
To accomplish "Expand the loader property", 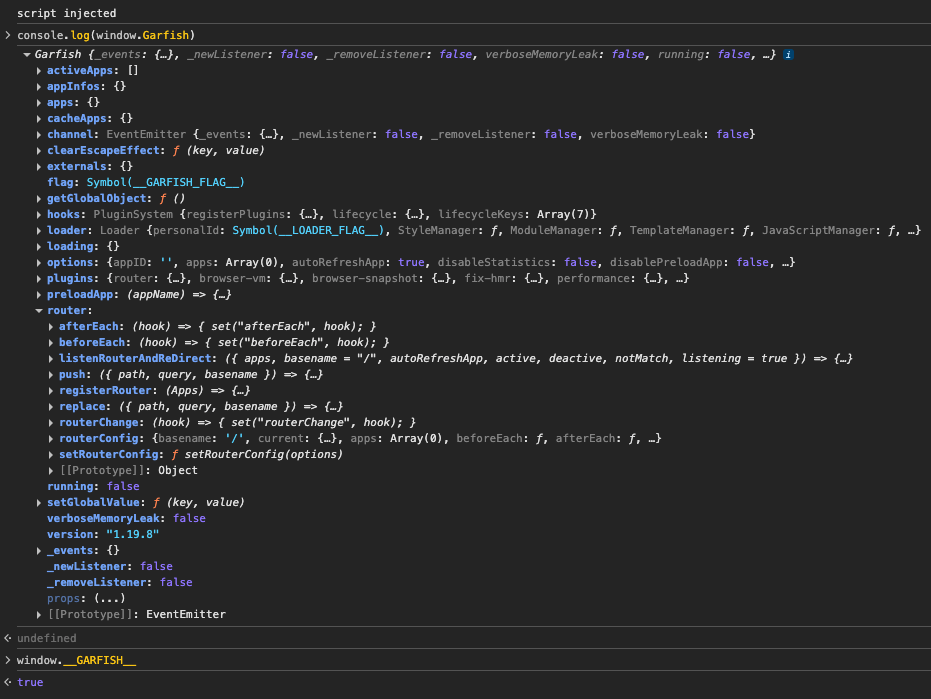I will click(x=39, y=231).
